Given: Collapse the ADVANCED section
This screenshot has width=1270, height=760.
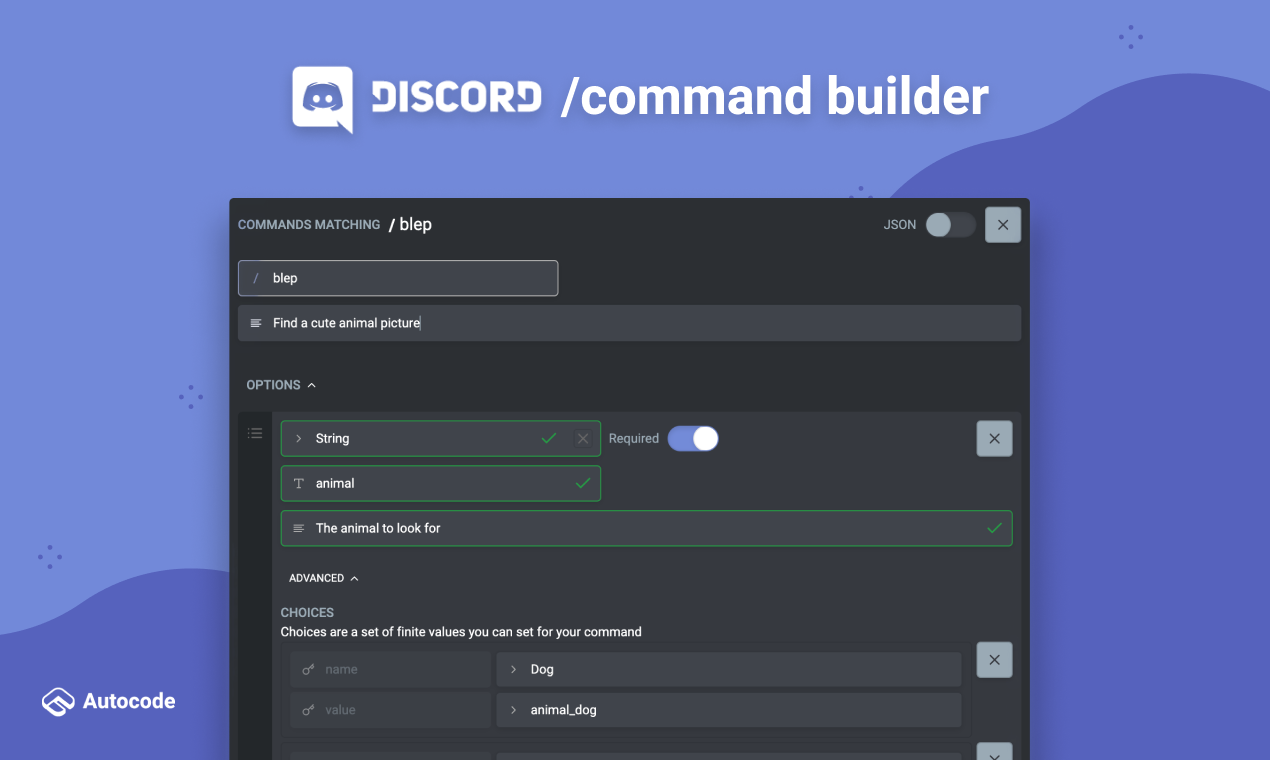Looking at the screenshot, I should (x=323, y=578).
